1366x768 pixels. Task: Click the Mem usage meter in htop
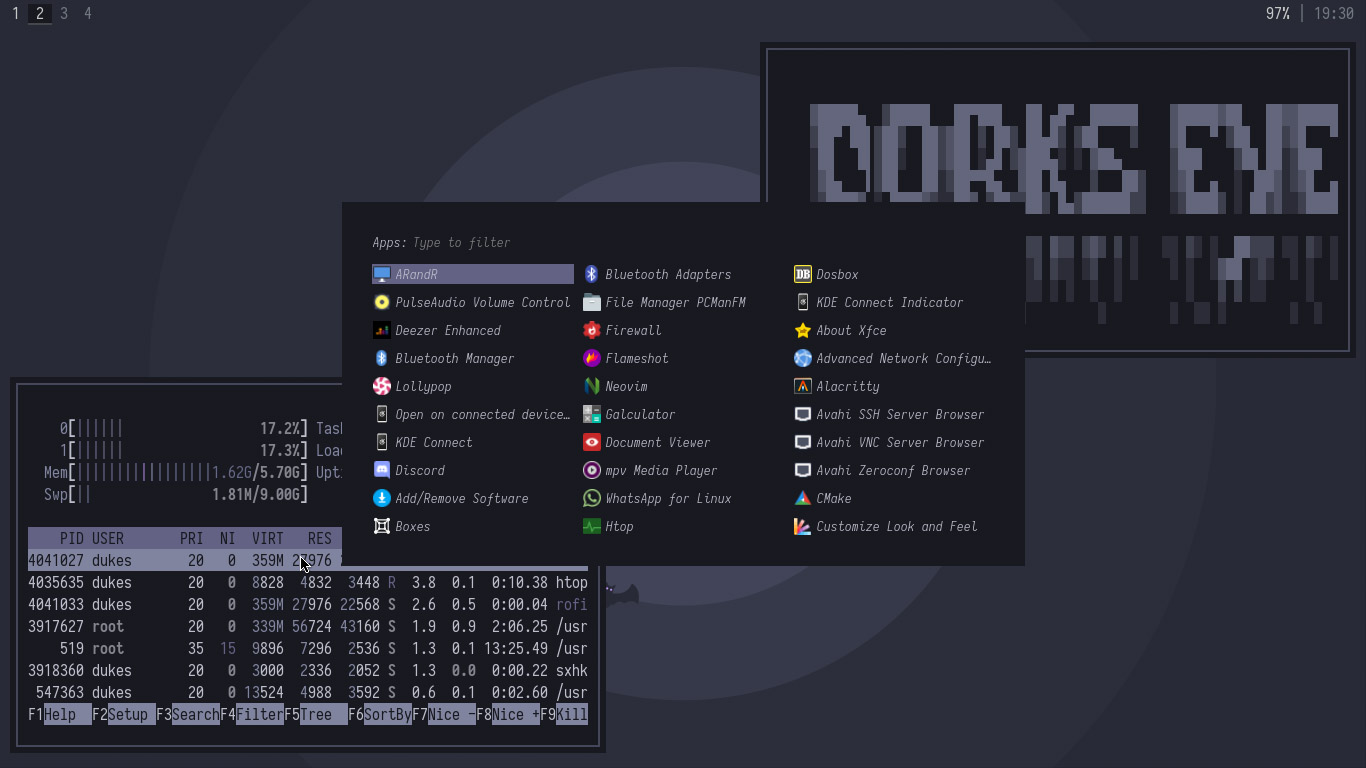tap(176, 472)
